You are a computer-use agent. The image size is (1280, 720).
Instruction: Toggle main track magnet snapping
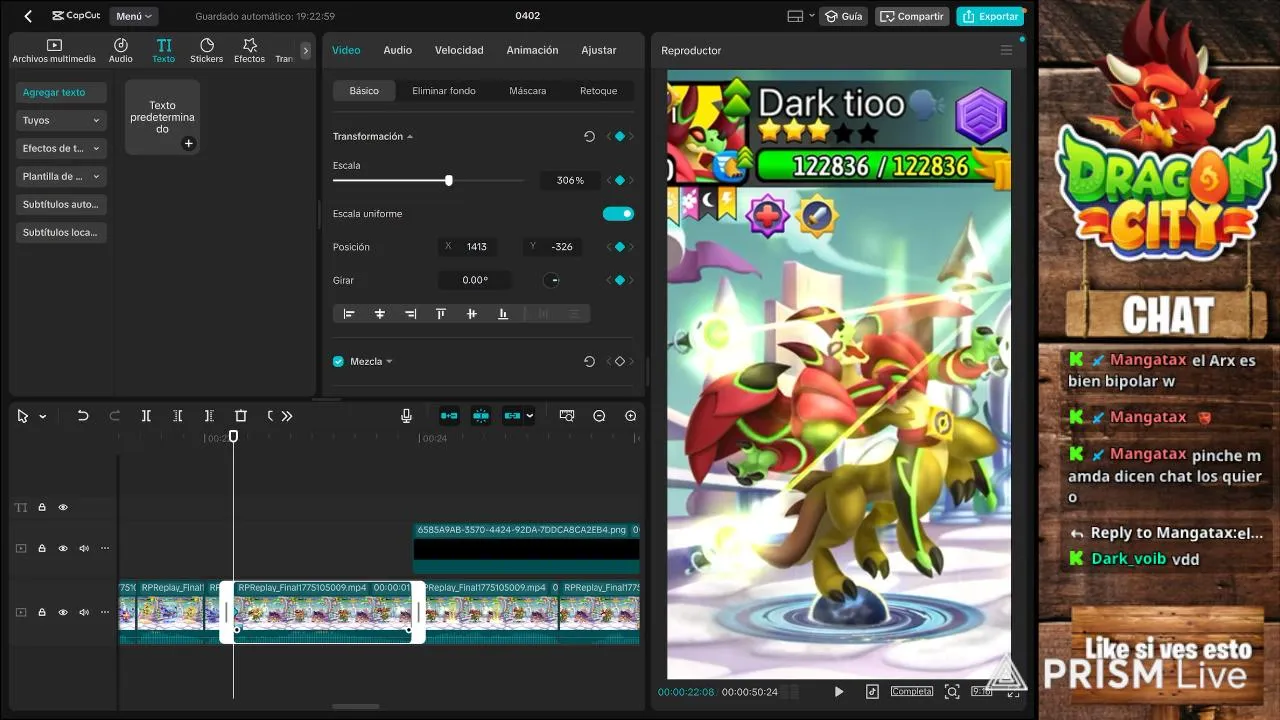[449, 416]
